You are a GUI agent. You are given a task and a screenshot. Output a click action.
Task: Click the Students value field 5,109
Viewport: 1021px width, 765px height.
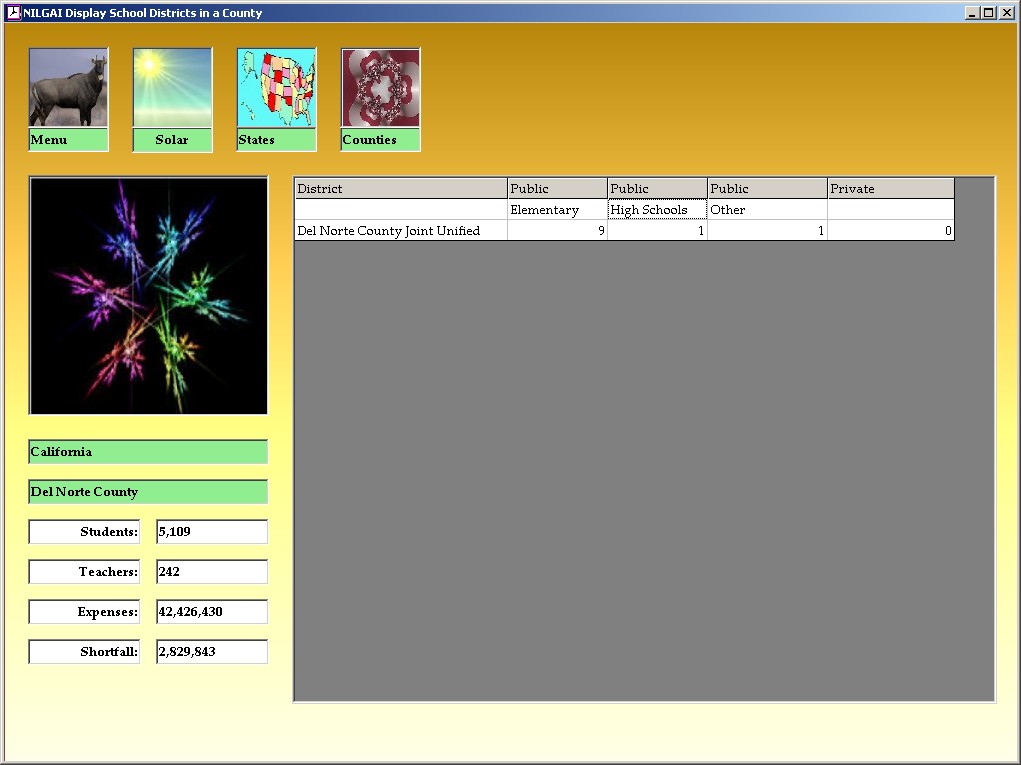[212, 532]
